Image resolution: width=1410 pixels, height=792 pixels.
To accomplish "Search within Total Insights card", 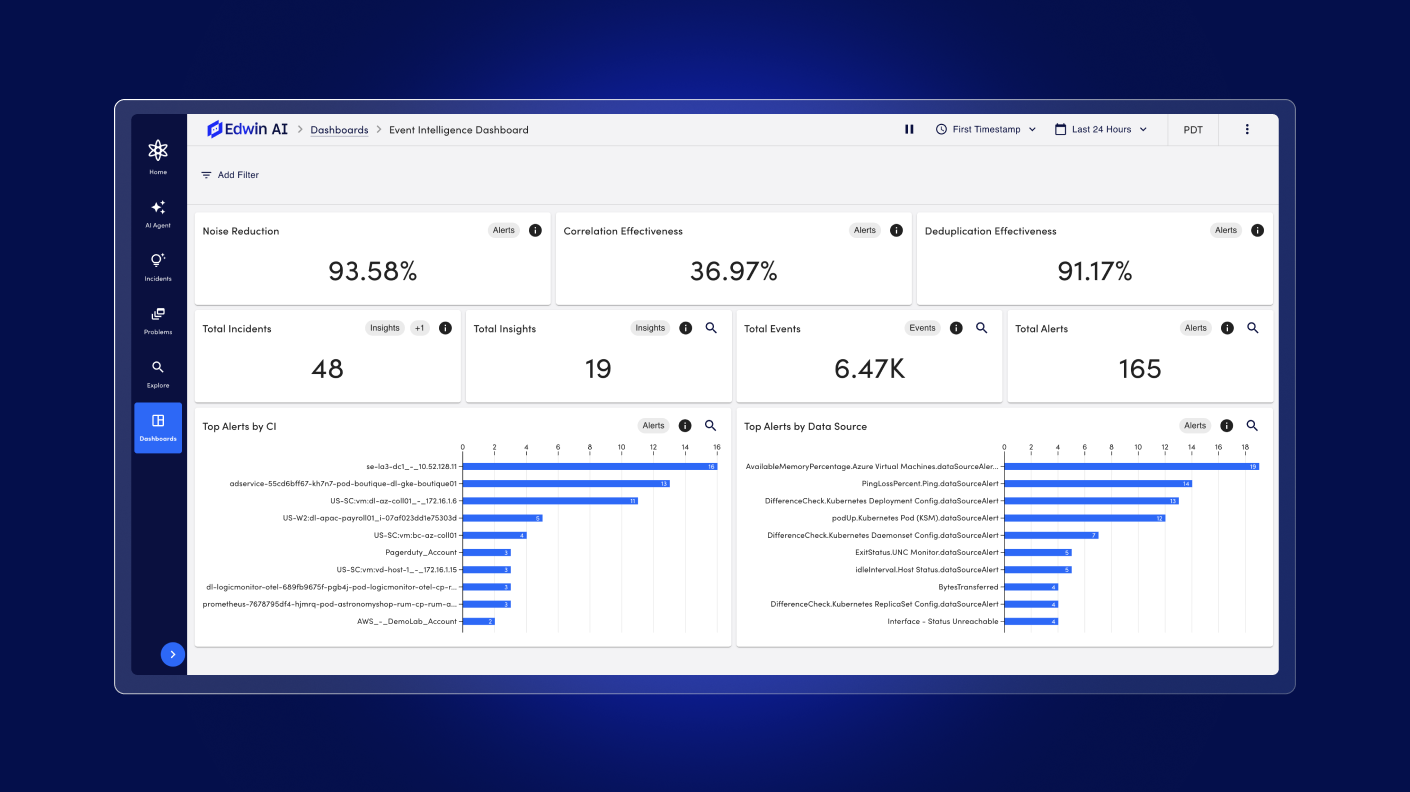I will pos(711,328).
